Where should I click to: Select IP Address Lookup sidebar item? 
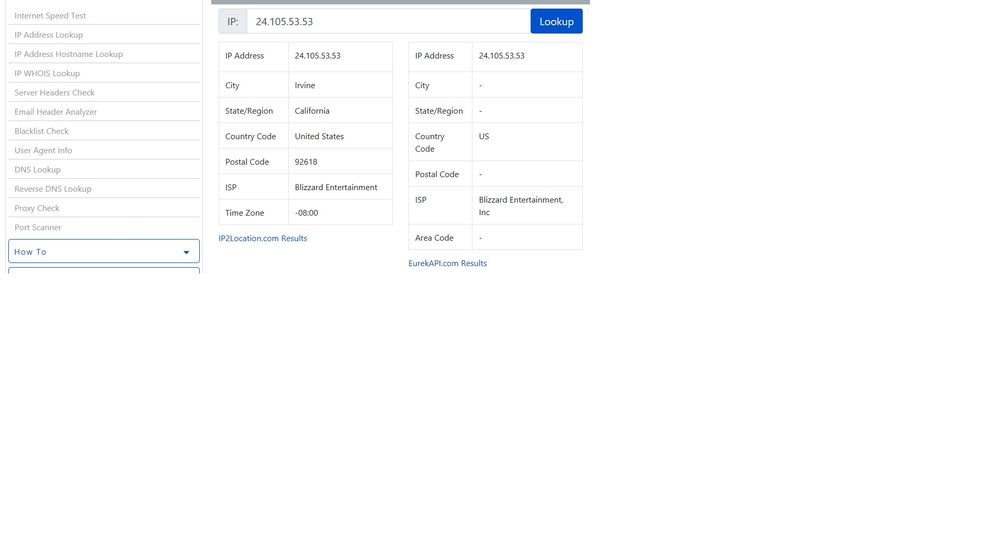click(x=49, y=35)
